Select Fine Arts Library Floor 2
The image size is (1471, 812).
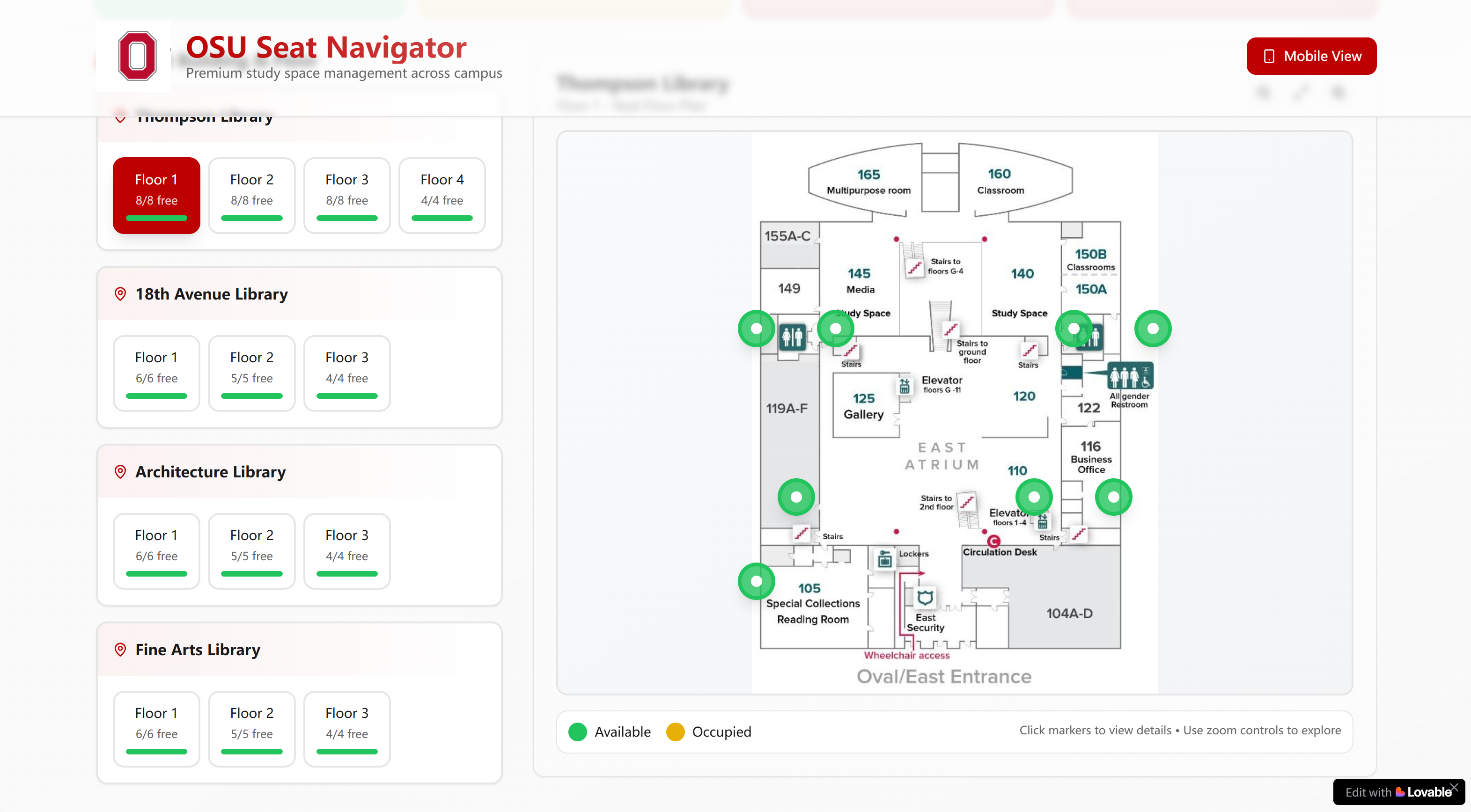tap(252, 729)
